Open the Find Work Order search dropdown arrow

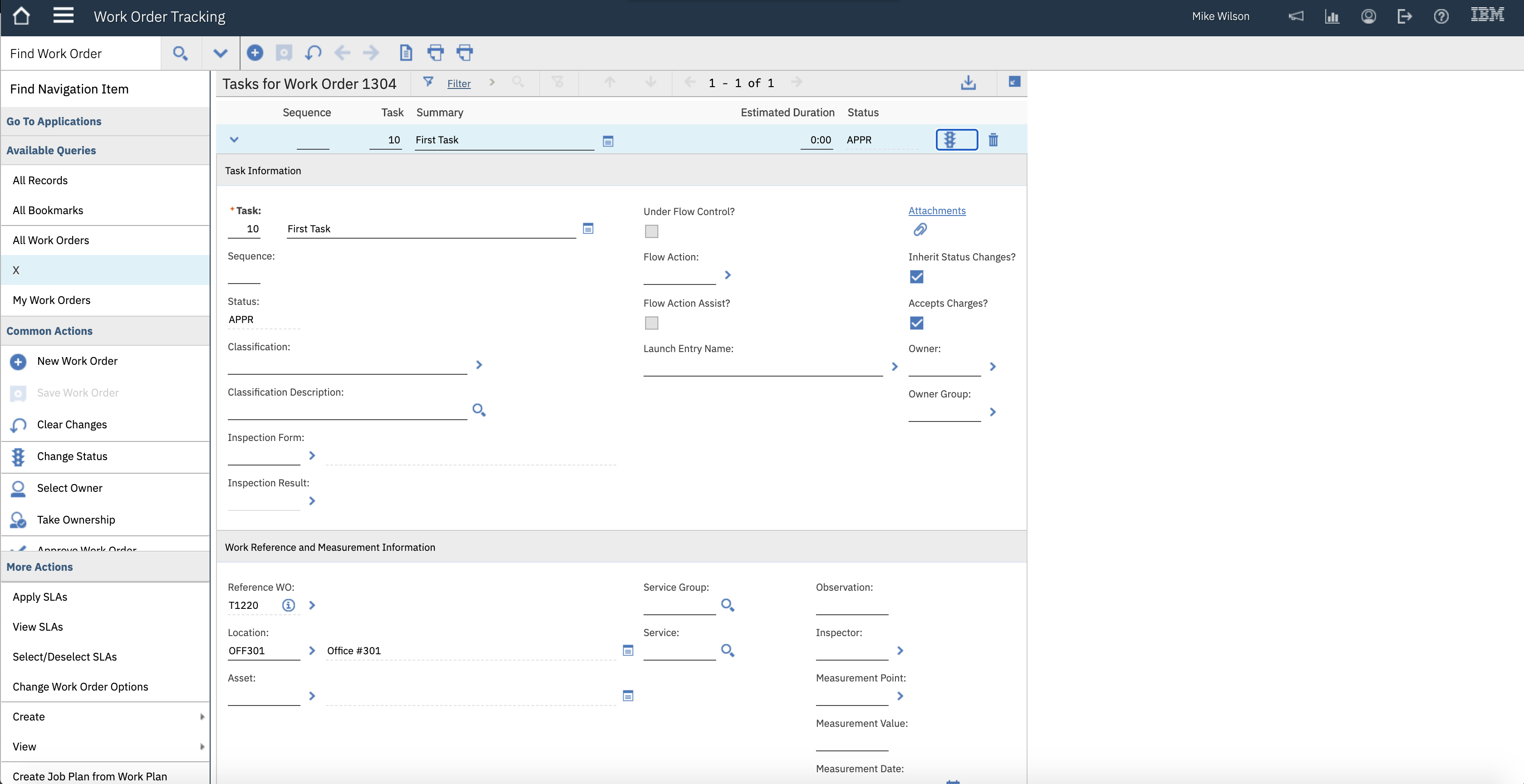(220, 53)
